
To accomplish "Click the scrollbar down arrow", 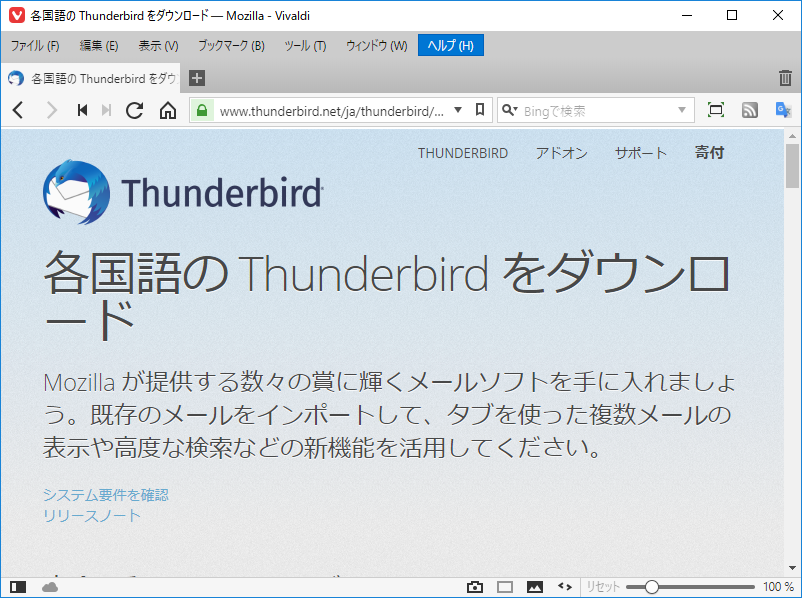I will point(792,568).
